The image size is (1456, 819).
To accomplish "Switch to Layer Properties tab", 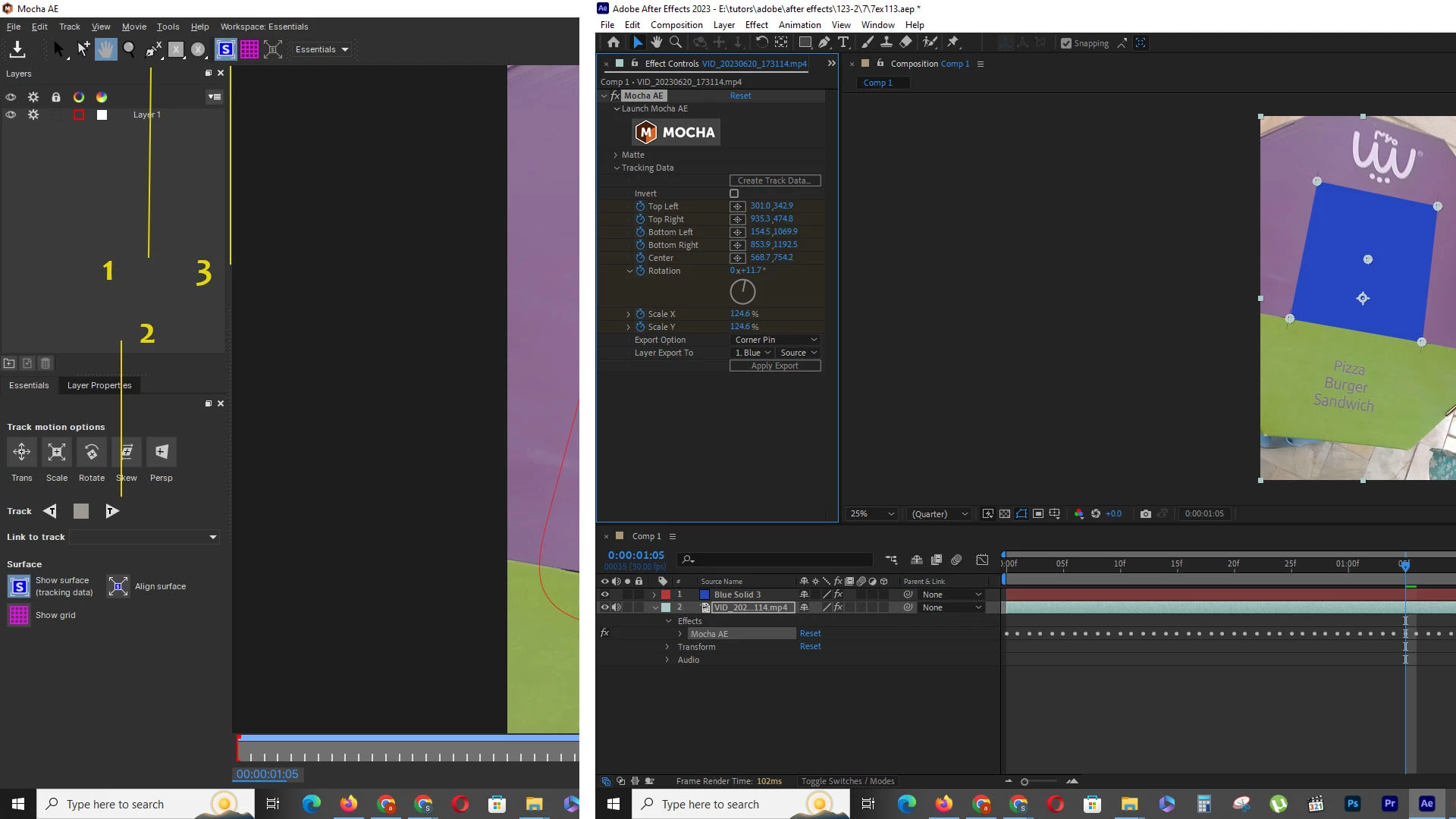I will 99,385.
